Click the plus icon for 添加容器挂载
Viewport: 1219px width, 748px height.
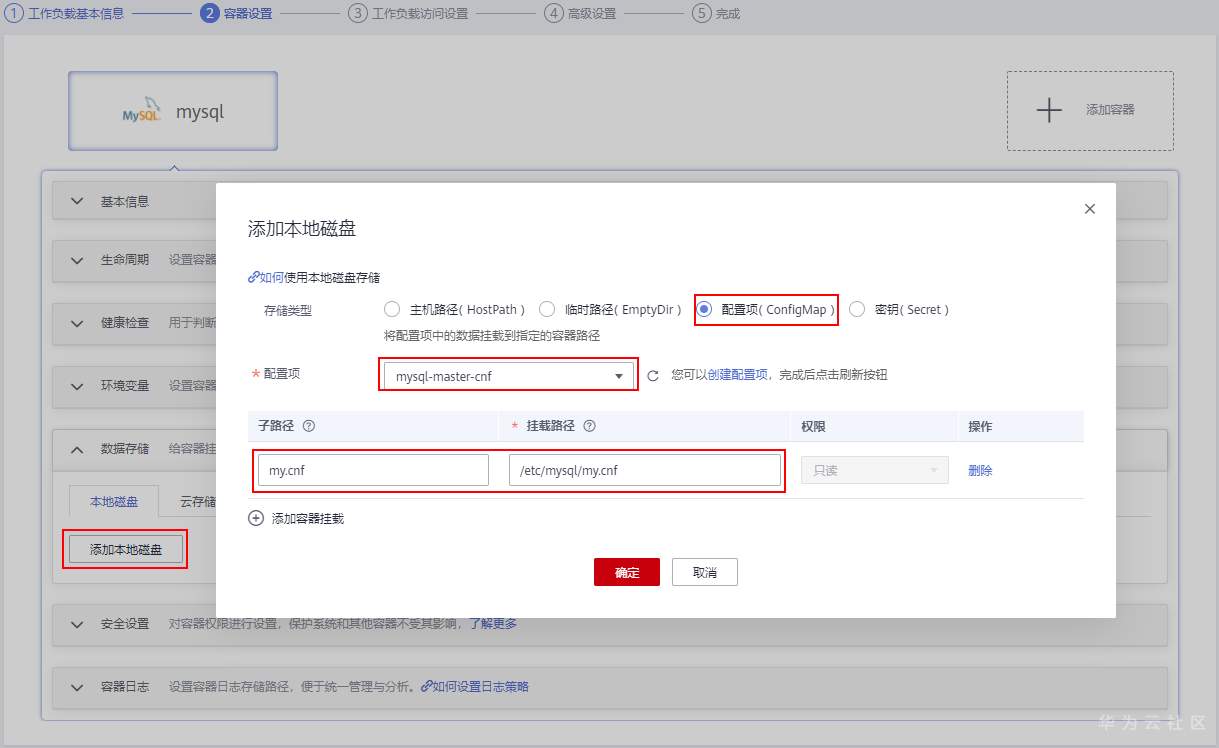[x=256, y=518]
